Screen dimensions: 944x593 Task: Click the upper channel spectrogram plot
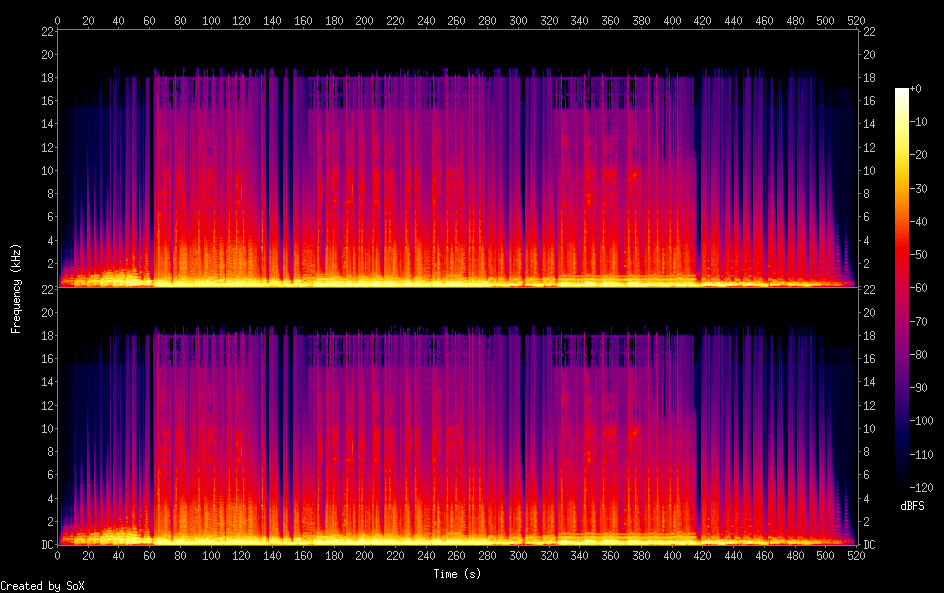point(457,158)
